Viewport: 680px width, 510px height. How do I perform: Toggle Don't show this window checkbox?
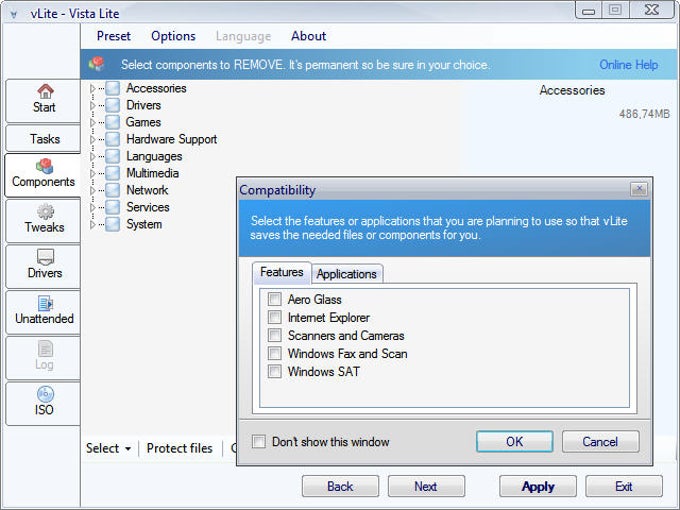(x=259, y=441)
